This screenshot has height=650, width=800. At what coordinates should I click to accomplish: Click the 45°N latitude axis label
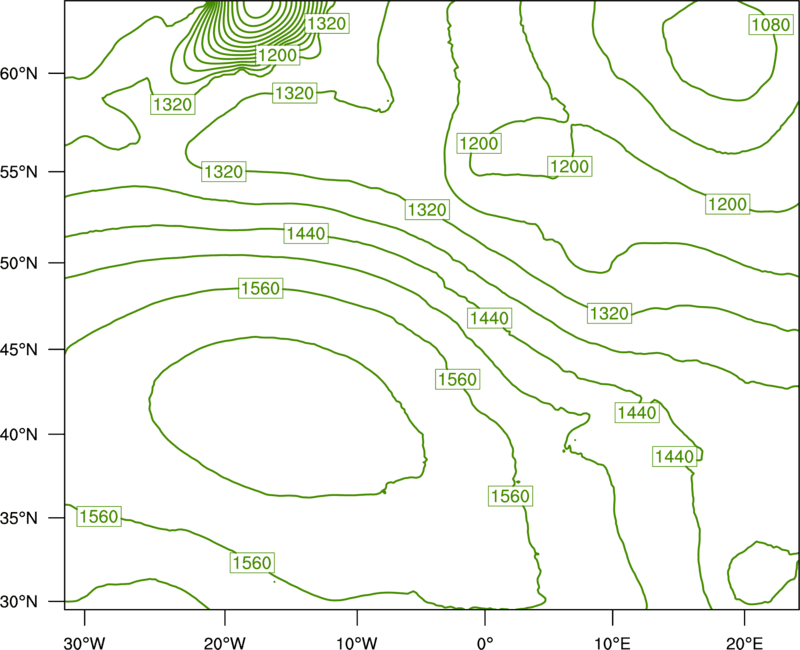[x=19, y=349]
